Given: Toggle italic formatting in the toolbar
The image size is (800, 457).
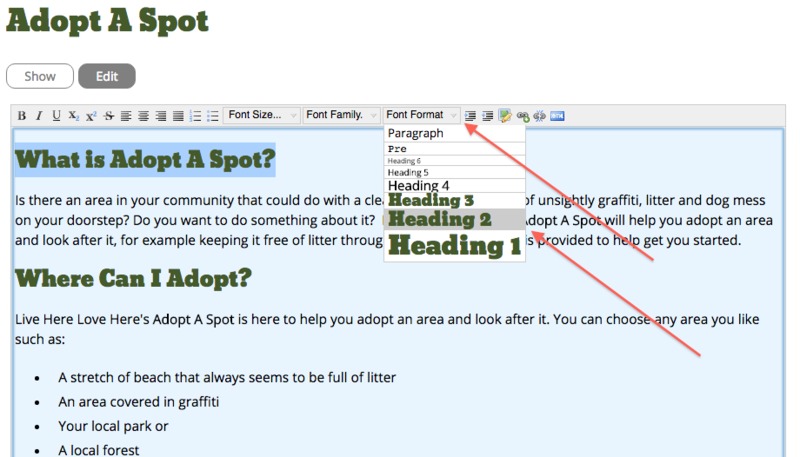Looking at the screenshot, I should (39, 116).
